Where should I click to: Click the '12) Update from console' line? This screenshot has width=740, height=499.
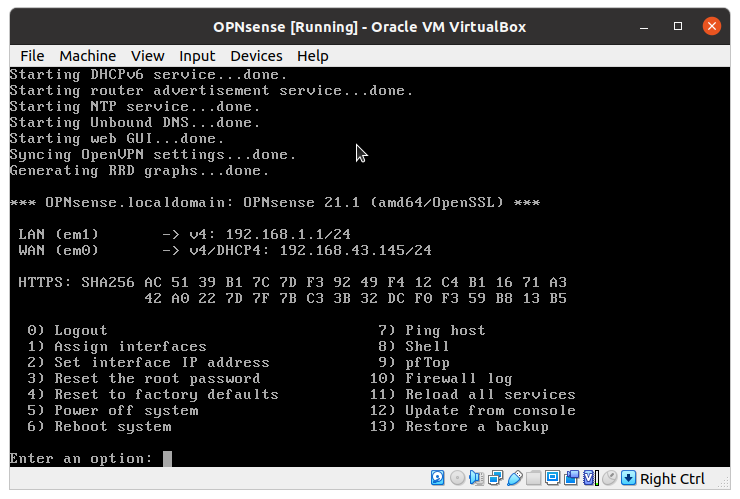click(472, 411)
